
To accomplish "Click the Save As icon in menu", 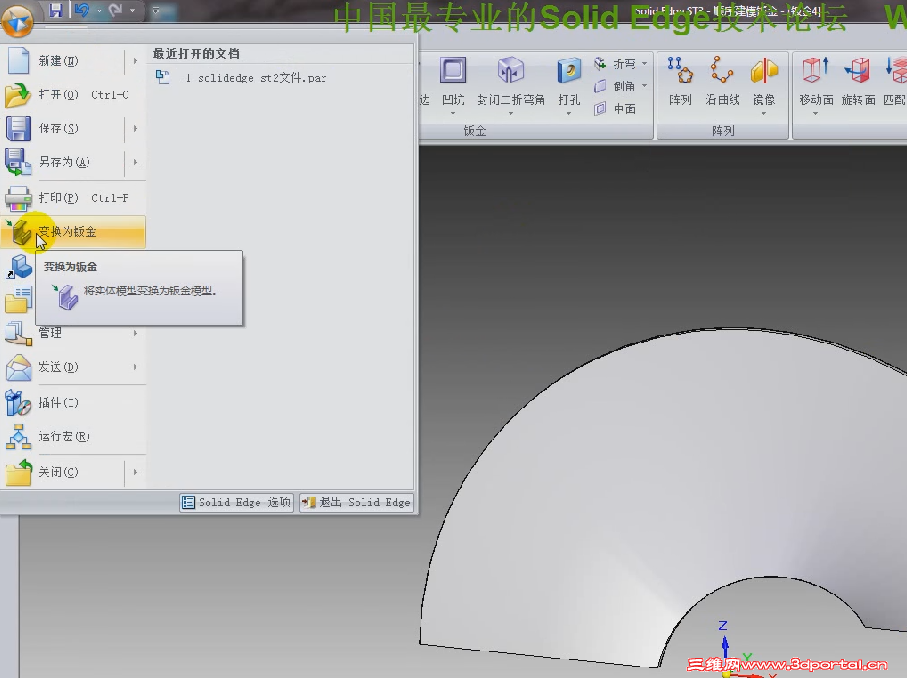I will pyautogui.click(x=18, y=162).
